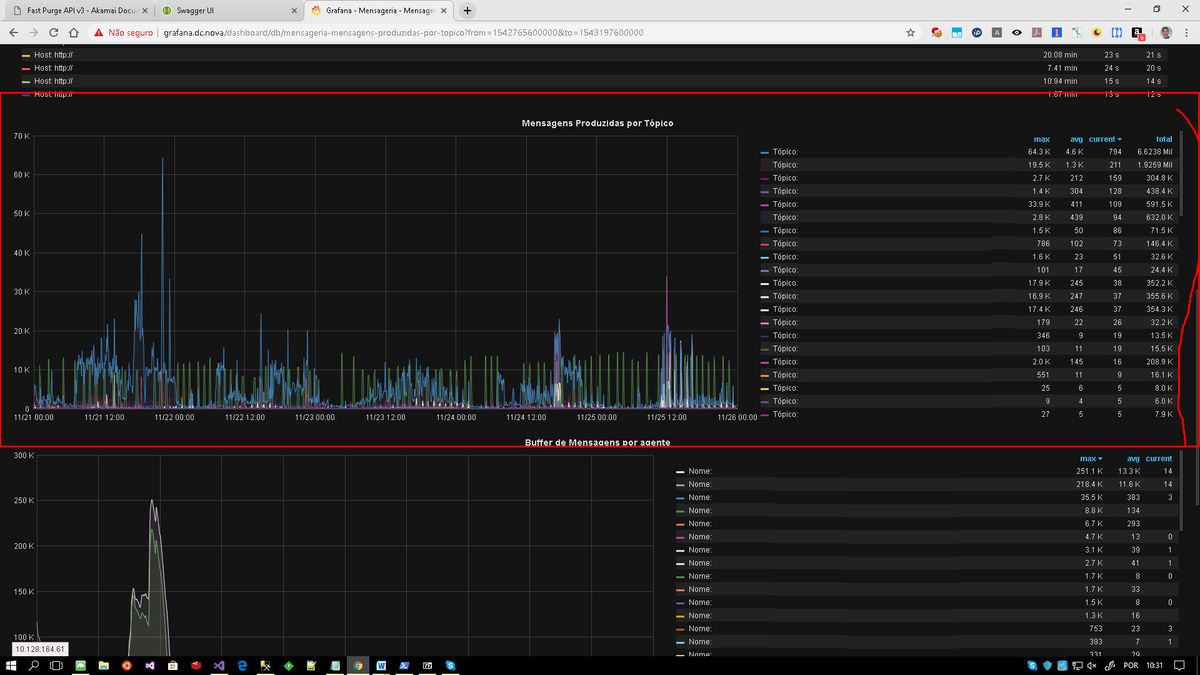Toggle Nome series with max 753

click(x=700, y=629)
